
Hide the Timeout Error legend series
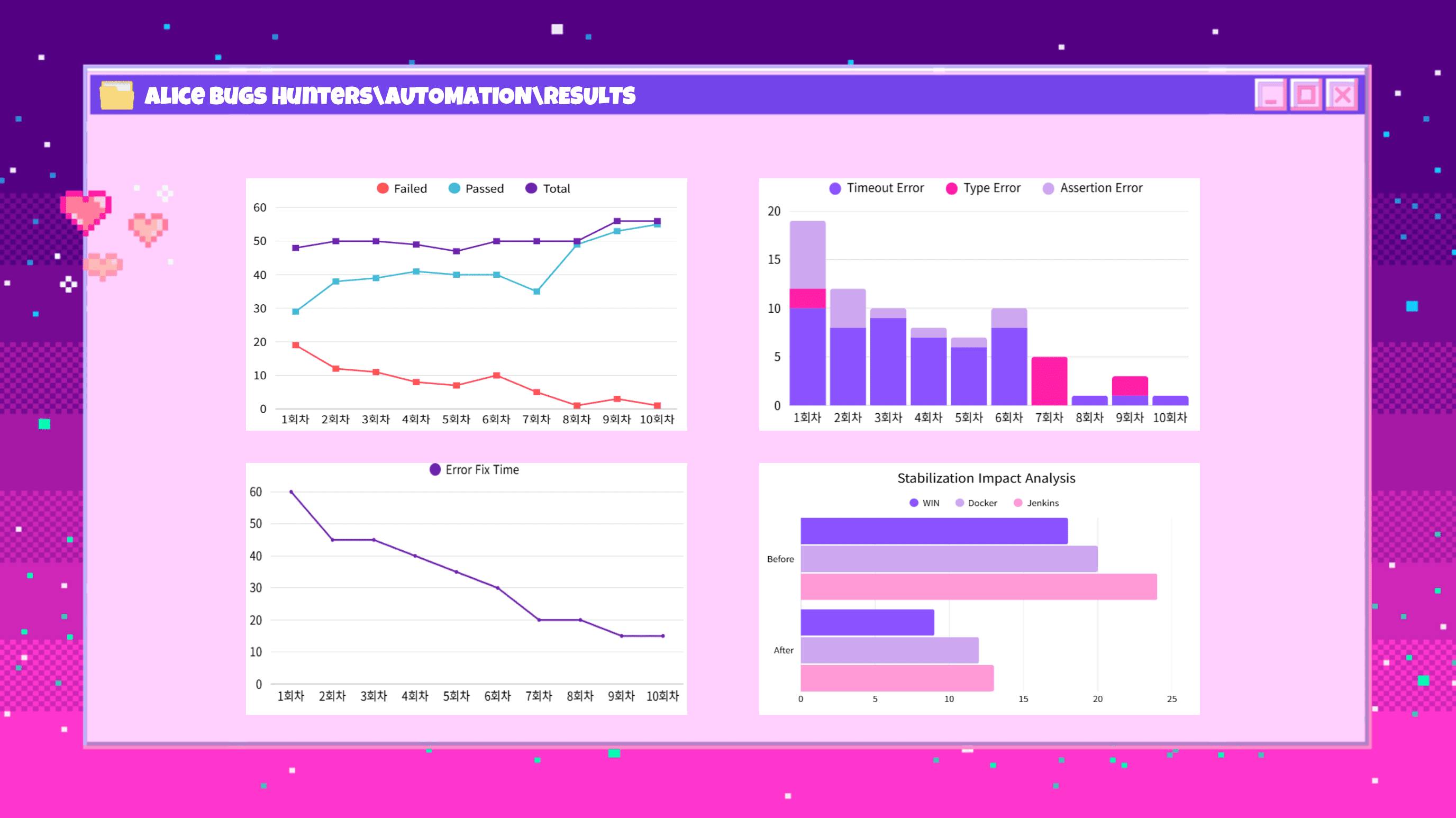tap(835, 188)
